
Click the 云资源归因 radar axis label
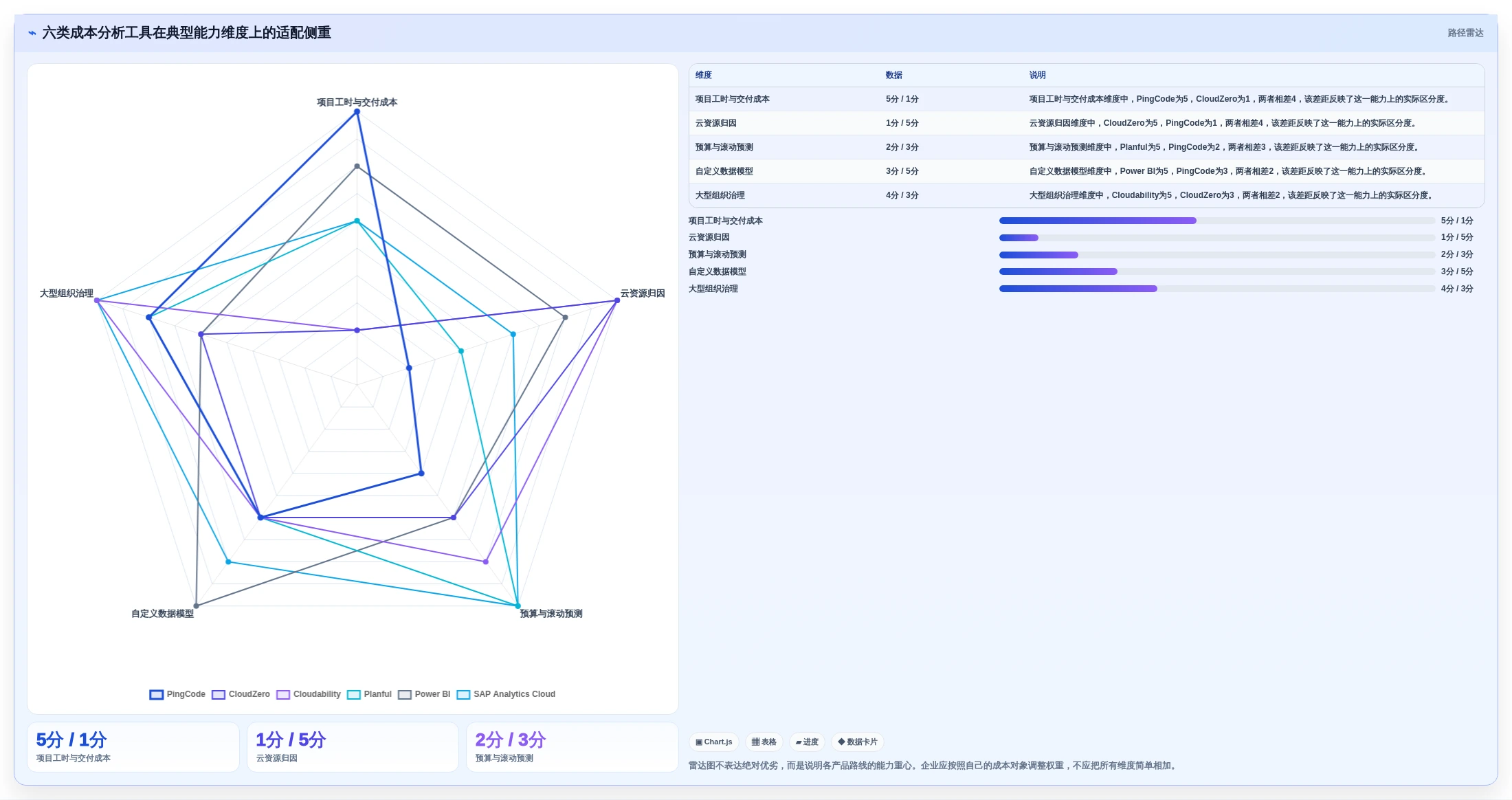click(643, 293)
